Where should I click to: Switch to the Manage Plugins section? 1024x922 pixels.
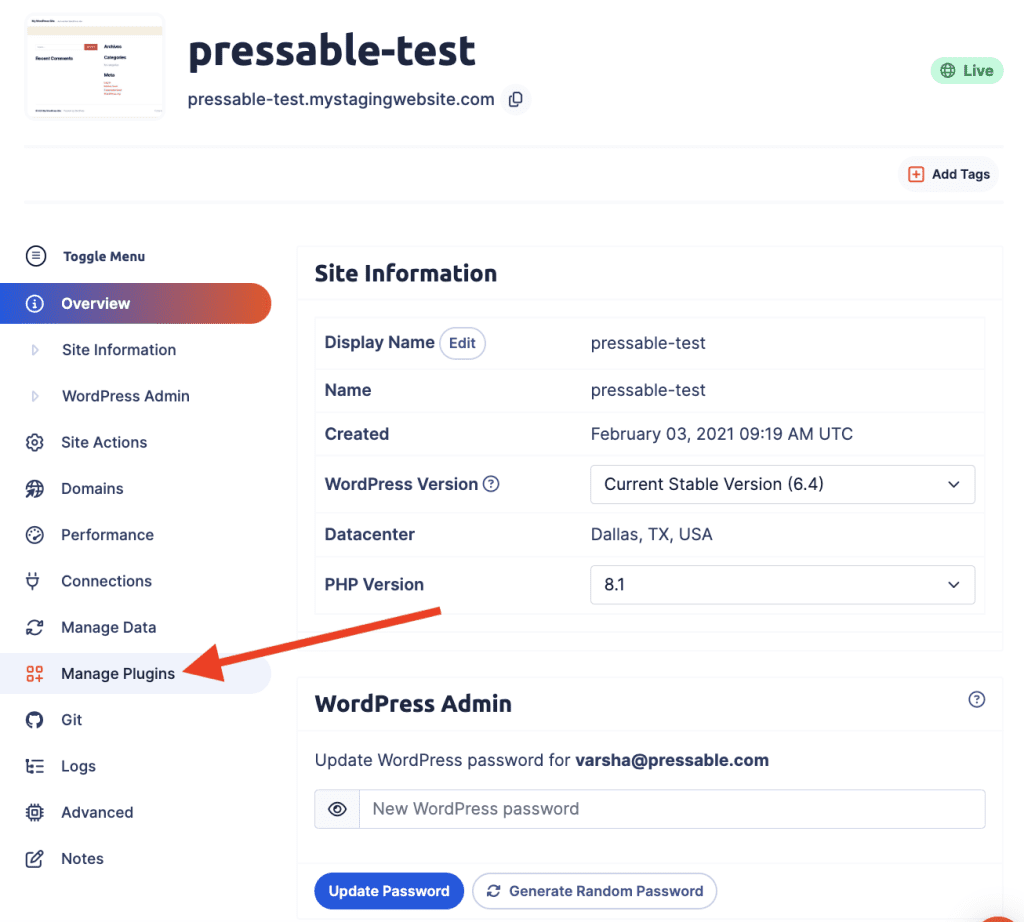[x=117, y=673]
